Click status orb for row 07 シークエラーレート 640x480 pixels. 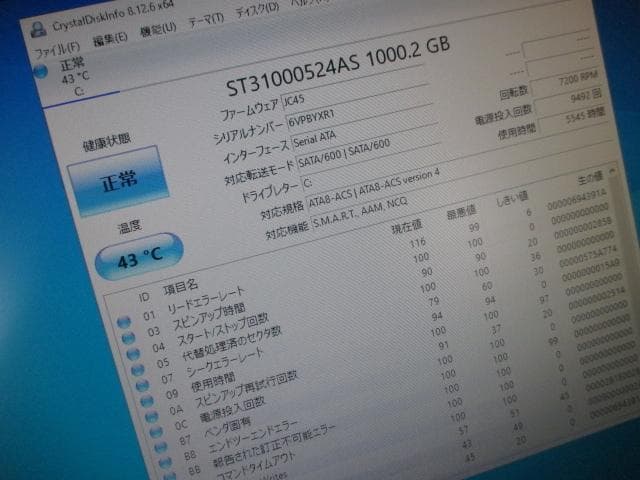[x=142, y=386]
